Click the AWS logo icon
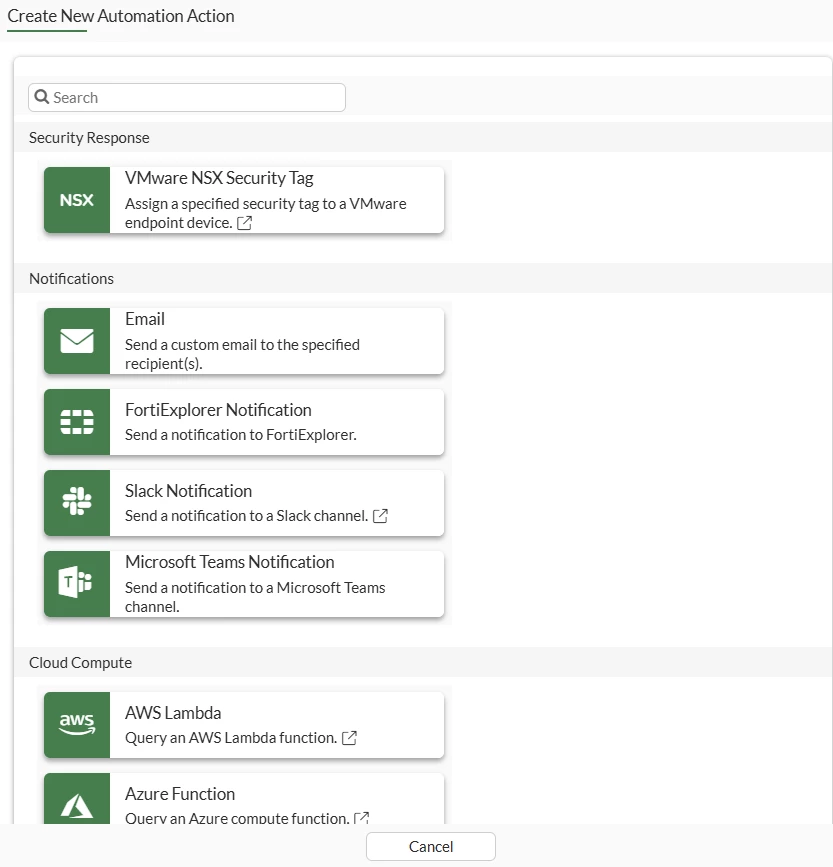The width and height of the screenshot is (833, 867). 77,724
